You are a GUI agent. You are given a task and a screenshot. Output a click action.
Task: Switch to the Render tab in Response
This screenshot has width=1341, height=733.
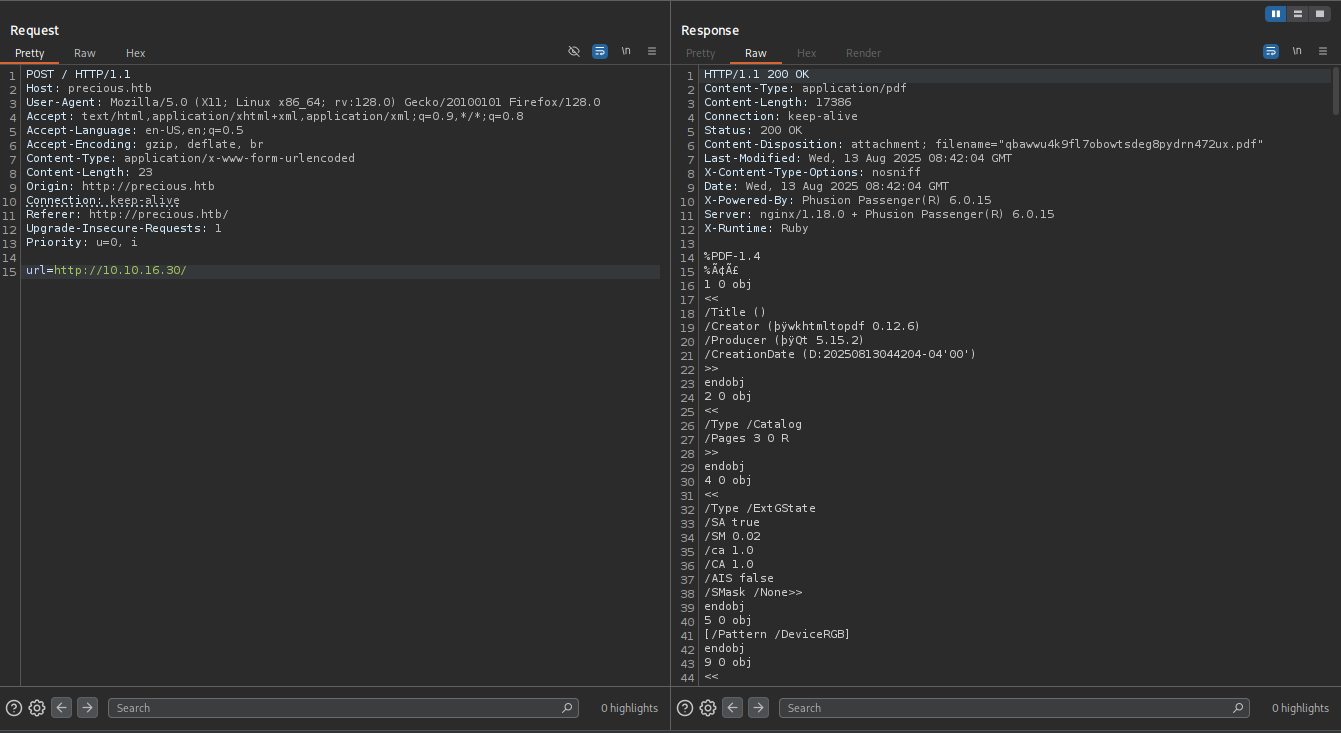(863, 53)
